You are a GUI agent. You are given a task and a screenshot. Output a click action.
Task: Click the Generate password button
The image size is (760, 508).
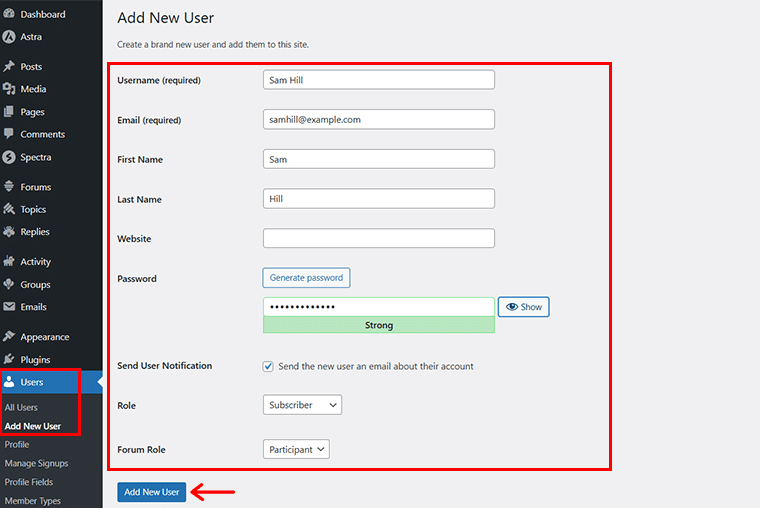click(x=306, y=278)
